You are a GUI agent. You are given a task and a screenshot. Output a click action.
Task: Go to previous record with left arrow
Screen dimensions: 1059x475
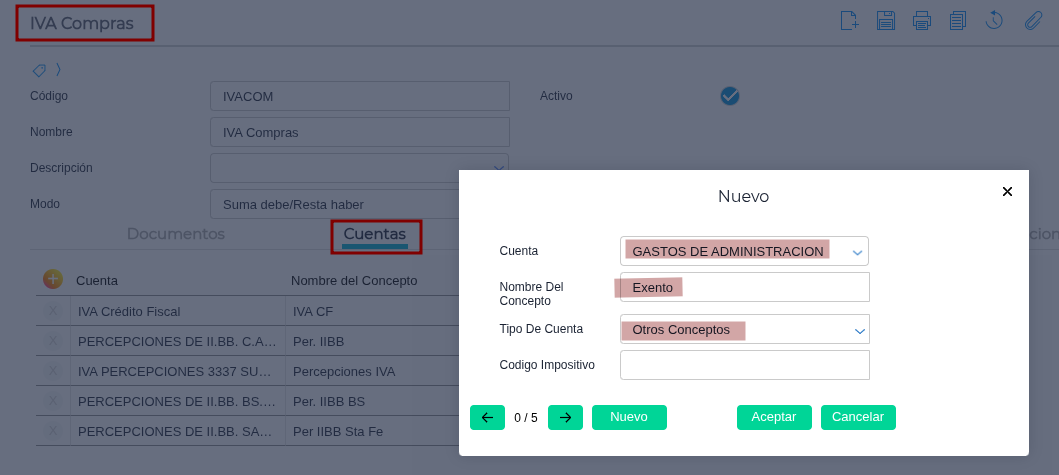487,417
